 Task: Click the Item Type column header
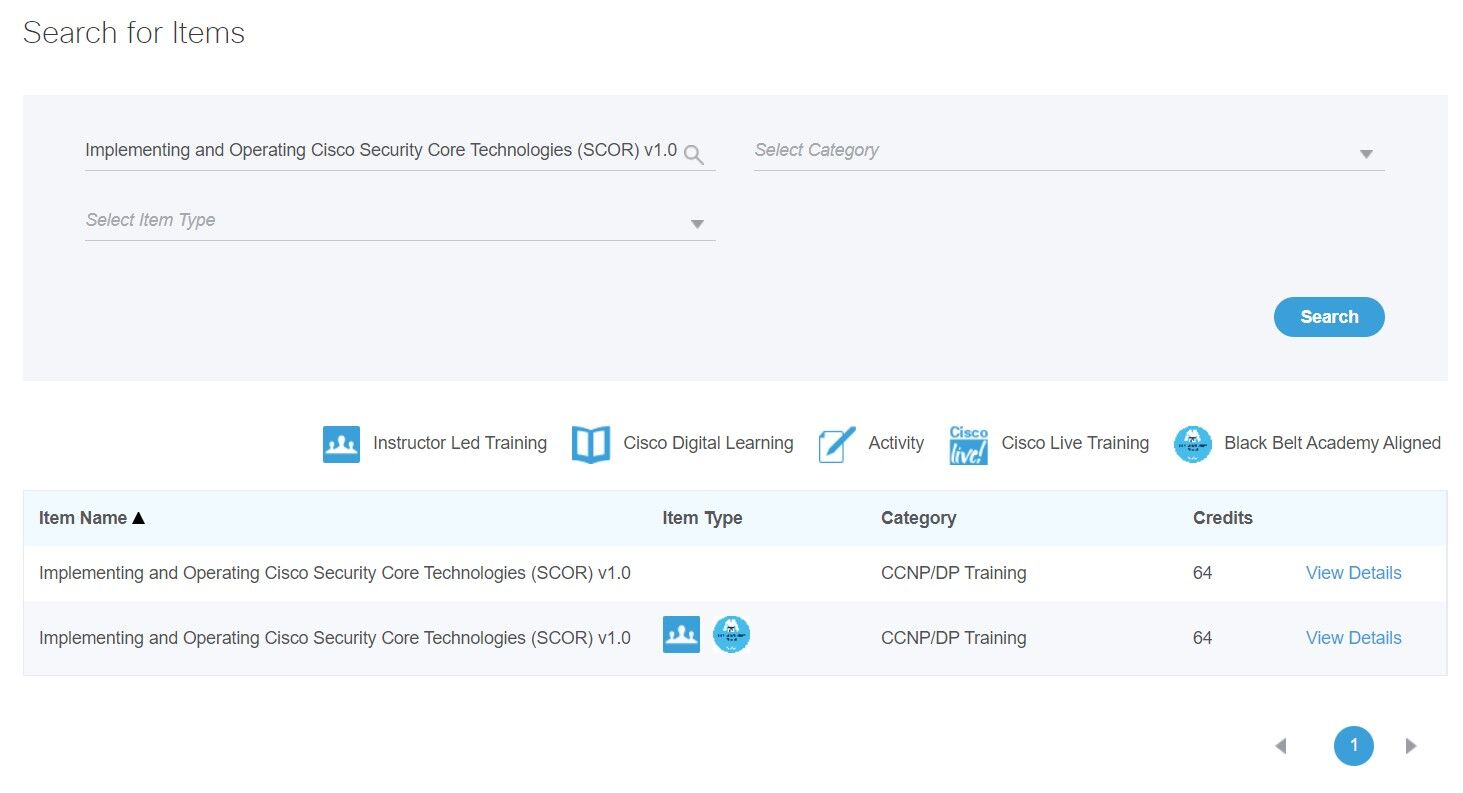point(702,518)
